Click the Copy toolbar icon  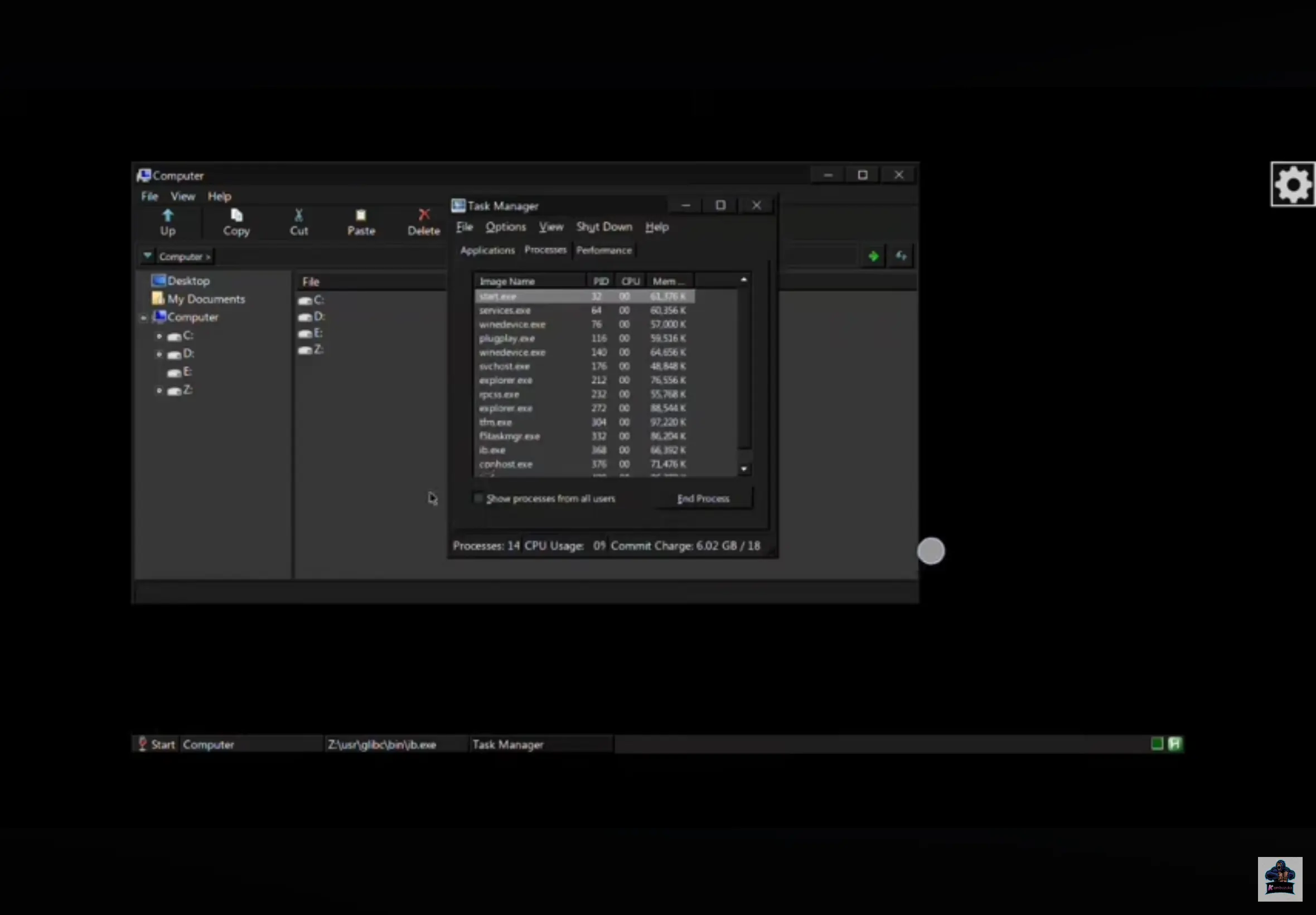[x=236, y=215]
